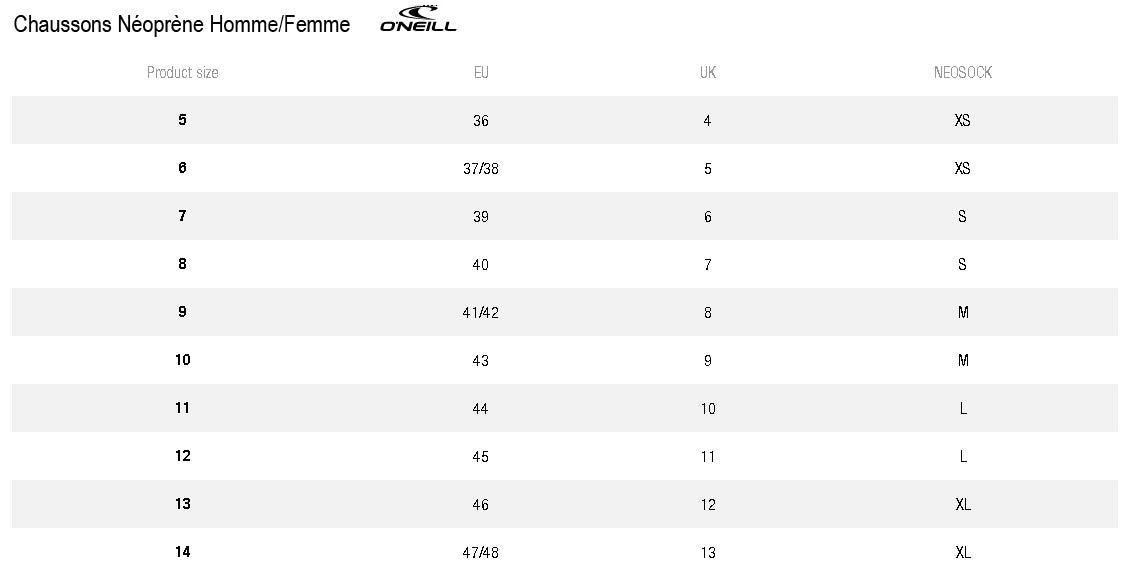Click the O'Neill brand logo
1127x572 pixels.
(418, 19)
